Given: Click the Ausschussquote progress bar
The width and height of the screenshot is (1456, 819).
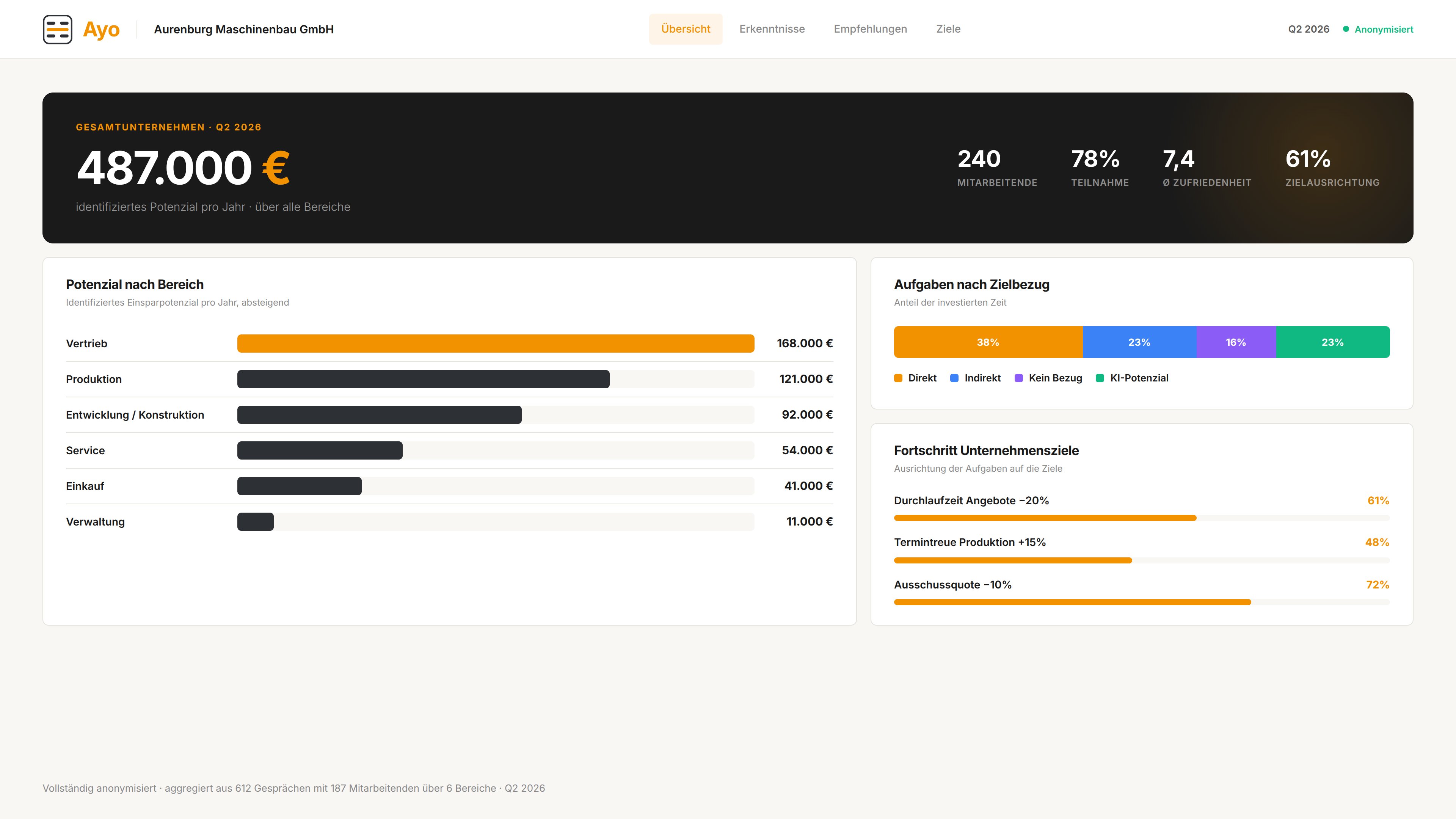Looking at the screenshot, I should click(1142, 602).
